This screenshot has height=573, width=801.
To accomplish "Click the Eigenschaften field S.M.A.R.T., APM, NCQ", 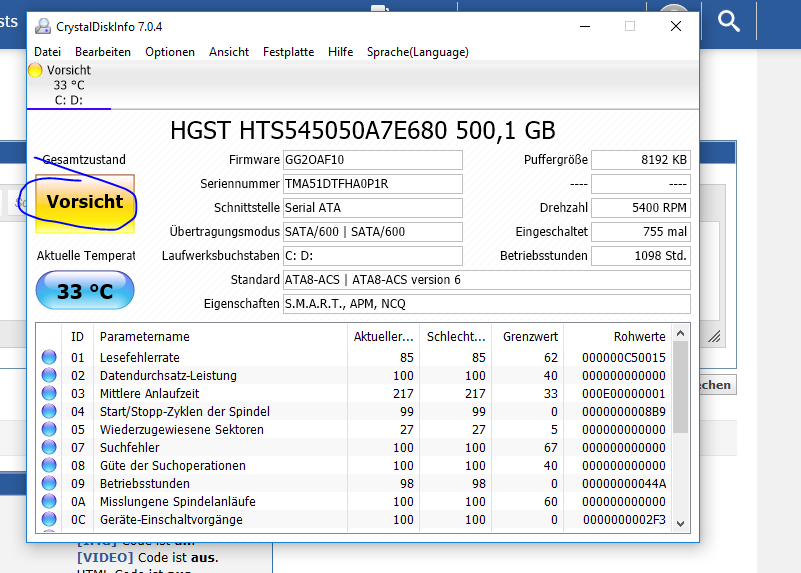I will click(487, 304).
